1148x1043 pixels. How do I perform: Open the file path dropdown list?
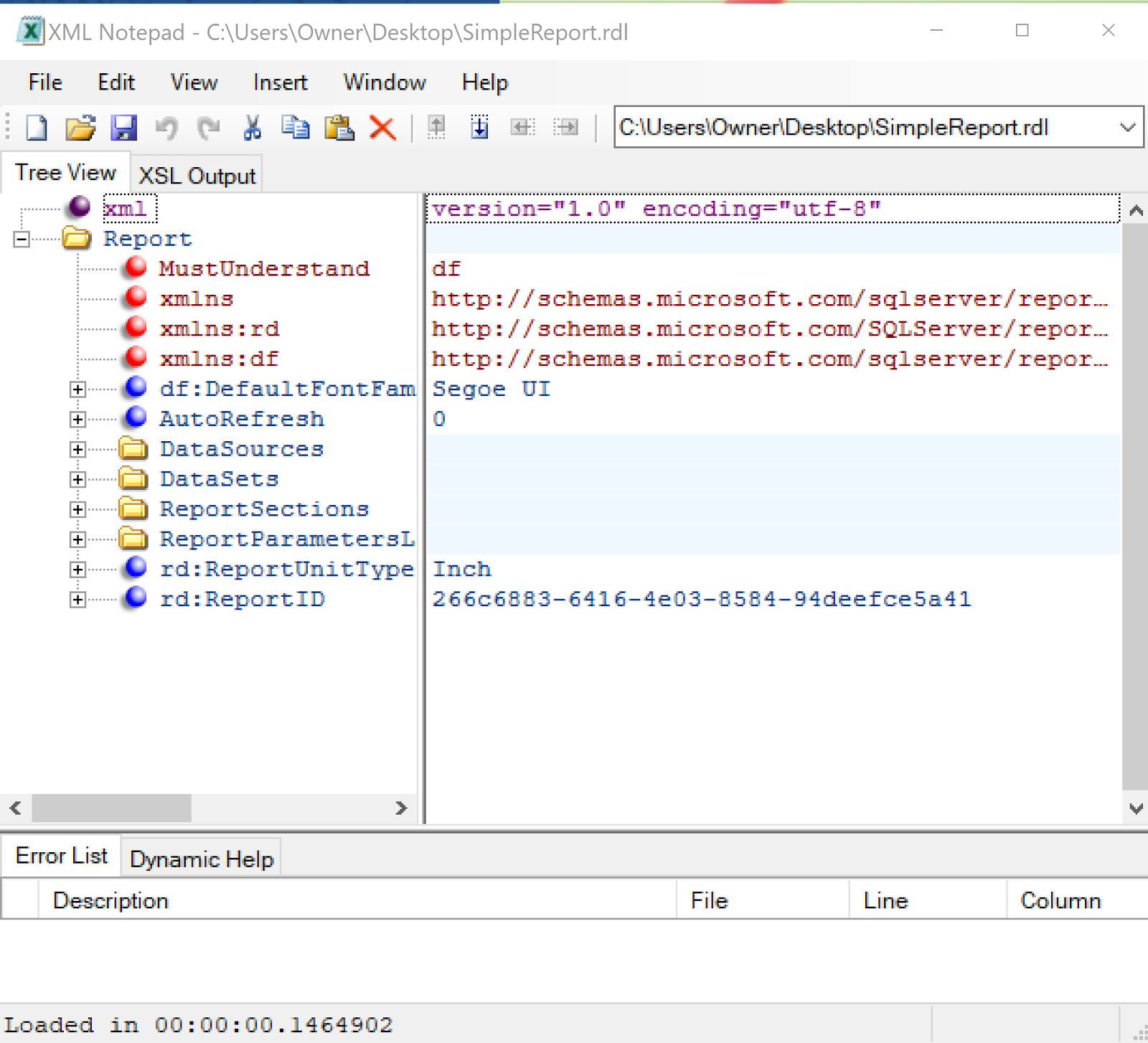1126,128
